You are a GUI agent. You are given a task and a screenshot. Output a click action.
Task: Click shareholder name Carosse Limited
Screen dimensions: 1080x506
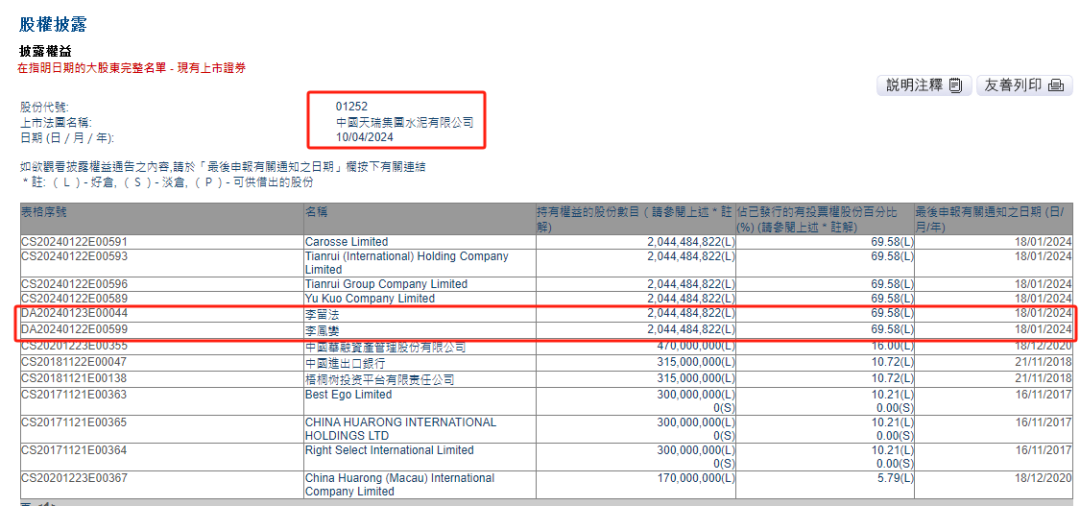tap(346, 242)
